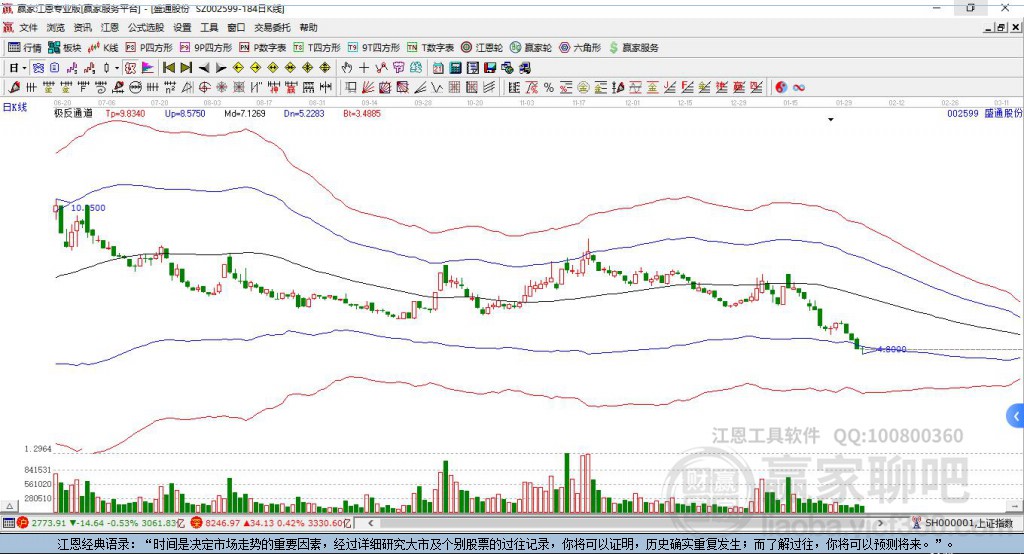This screenshot has height=554, width=1024.
Task: Open the P四方形 tool
Action: click(149, 48)
